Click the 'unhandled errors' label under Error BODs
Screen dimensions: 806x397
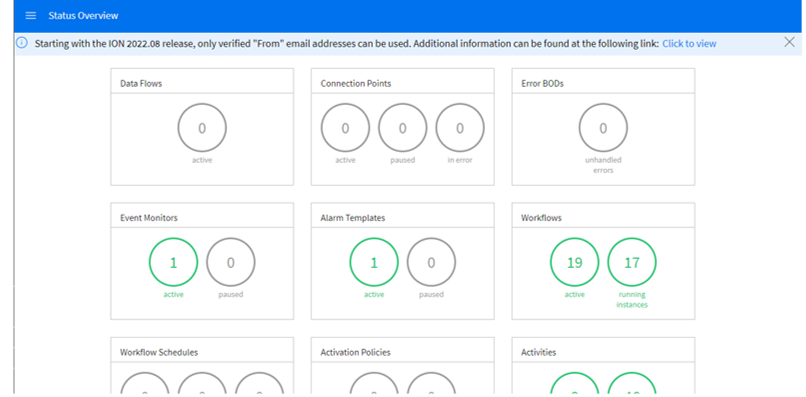pos(603,165)
